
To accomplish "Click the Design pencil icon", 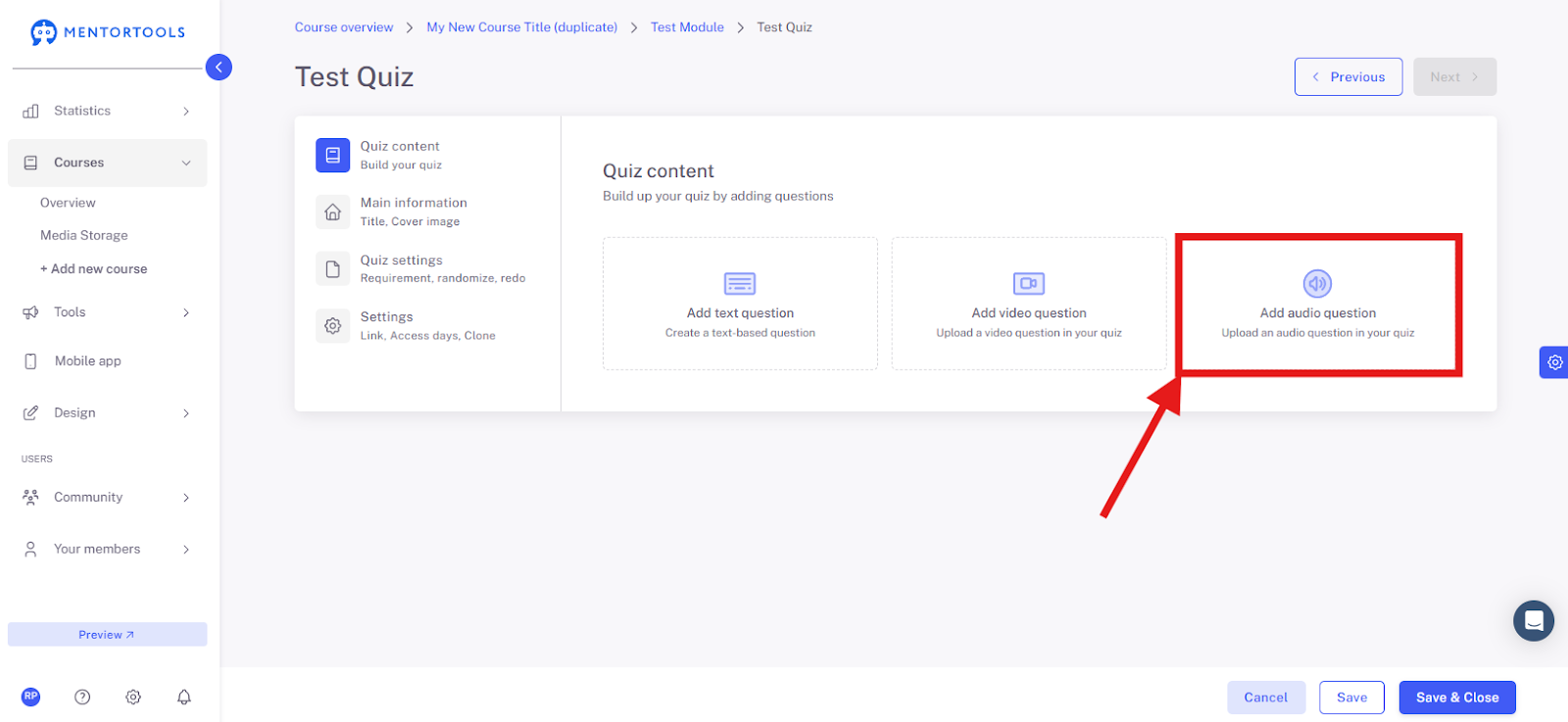I will coord(31,413).
